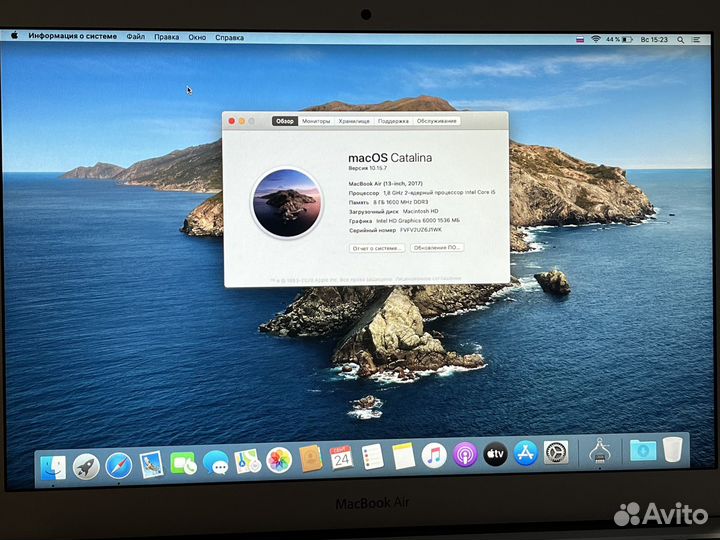720x540 pixels.
Task: Click the Отчет о системе button
Action: [377, 248]
